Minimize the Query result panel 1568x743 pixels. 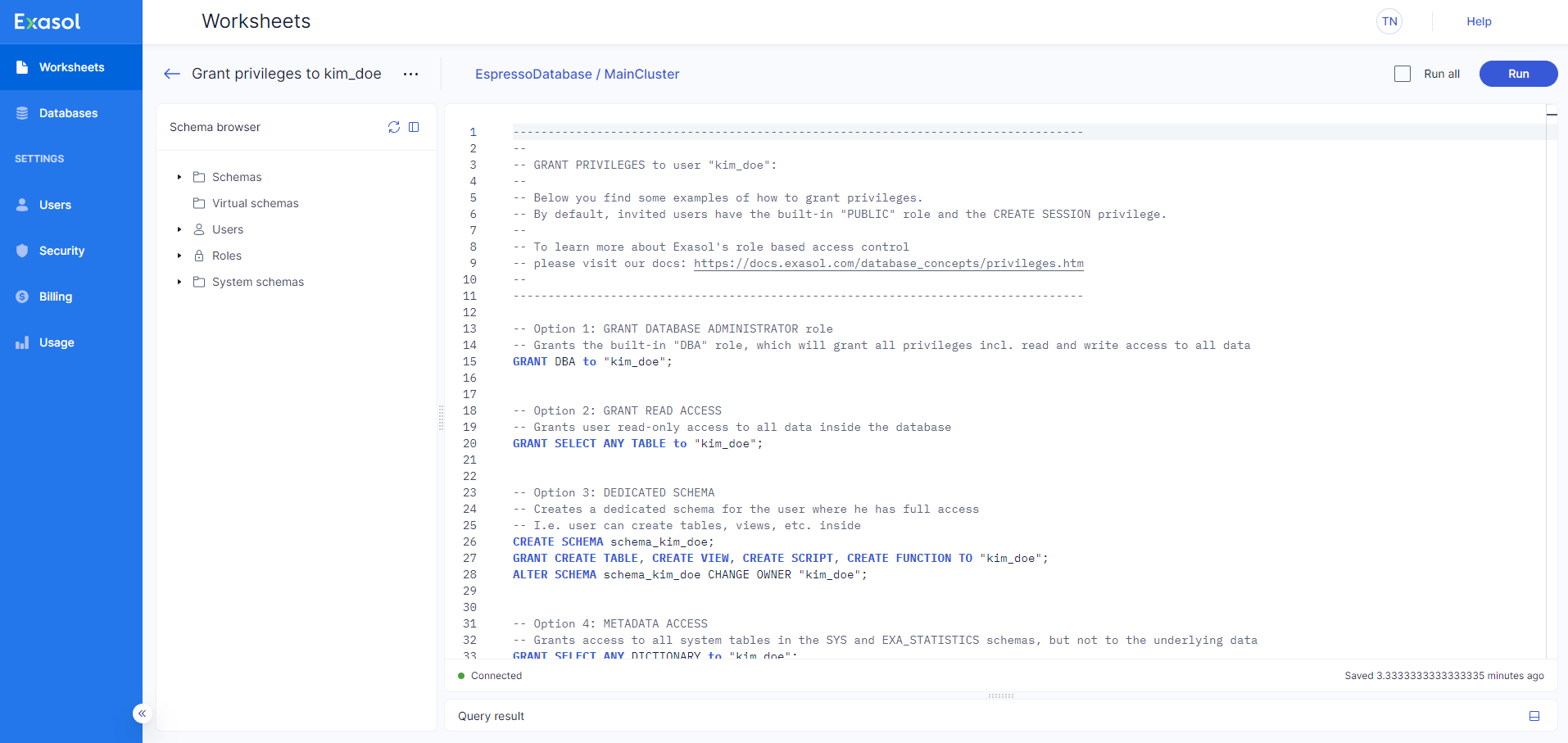pyautogui.click(x=1534, y=716)
